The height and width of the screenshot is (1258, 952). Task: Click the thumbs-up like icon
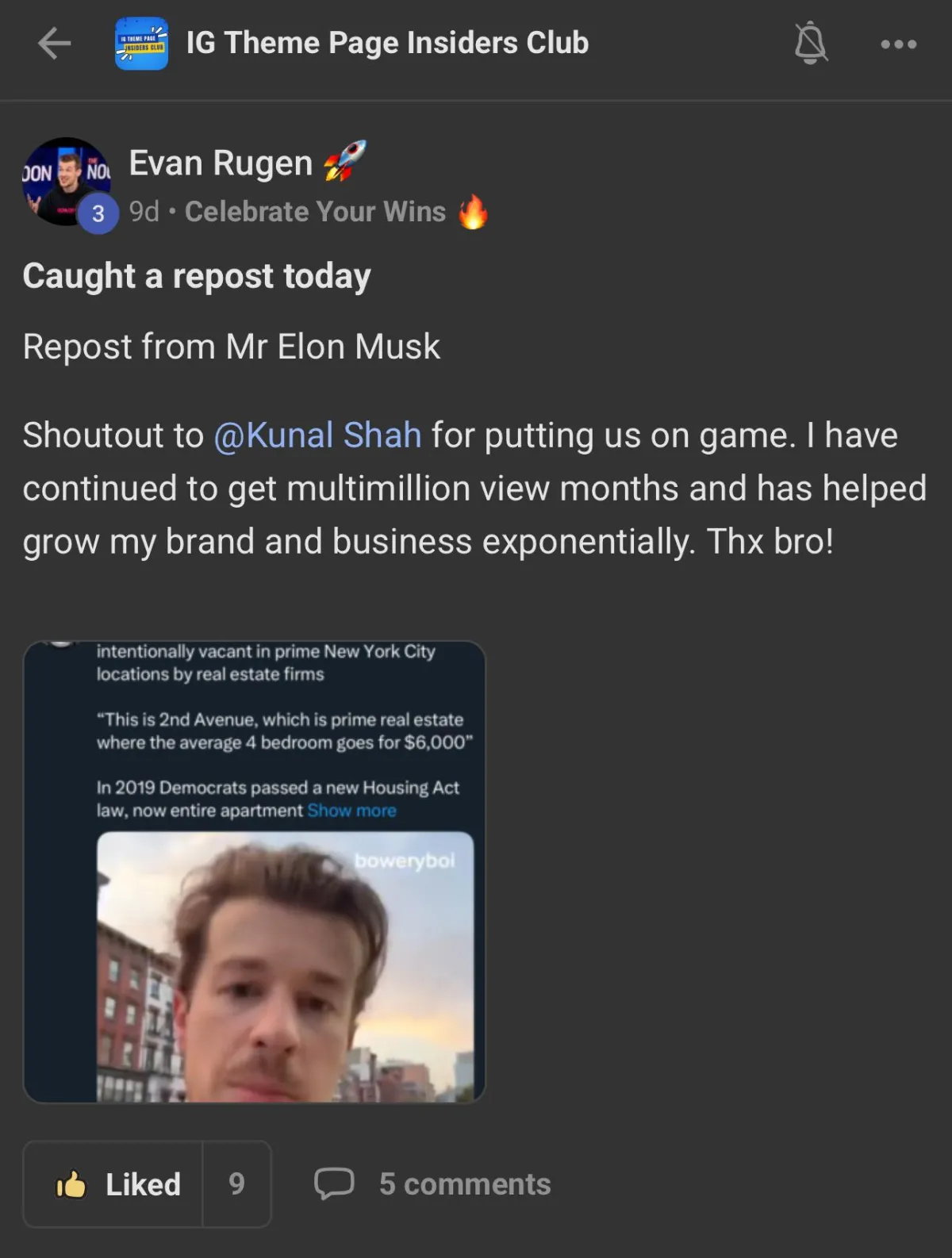click(71, 1184)
